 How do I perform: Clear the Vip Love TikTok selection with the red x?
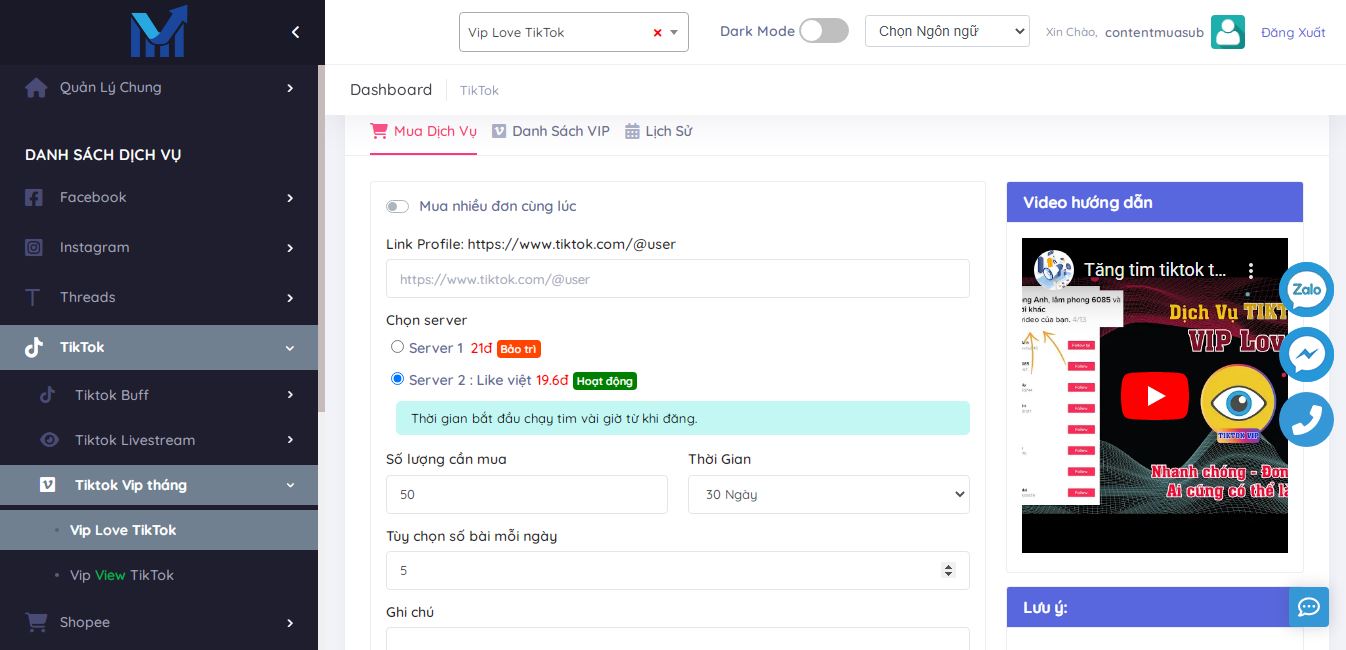point(657,33)
